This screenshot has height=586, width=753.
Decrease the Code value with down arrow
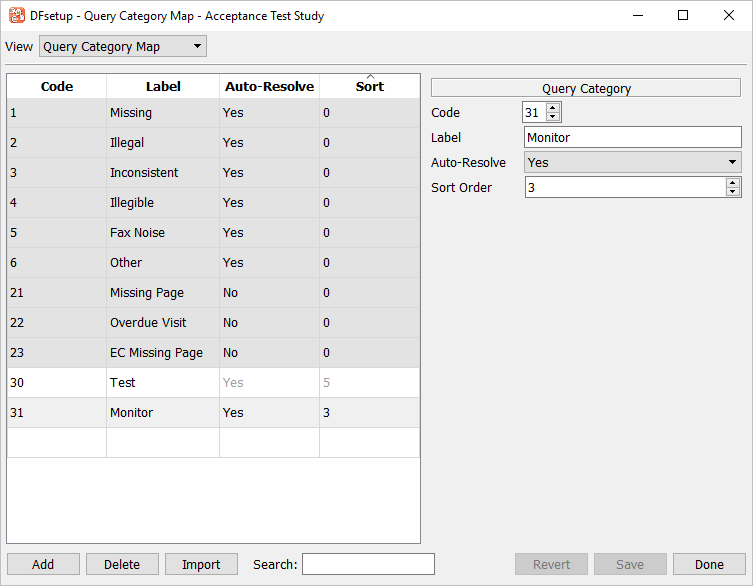553,118
